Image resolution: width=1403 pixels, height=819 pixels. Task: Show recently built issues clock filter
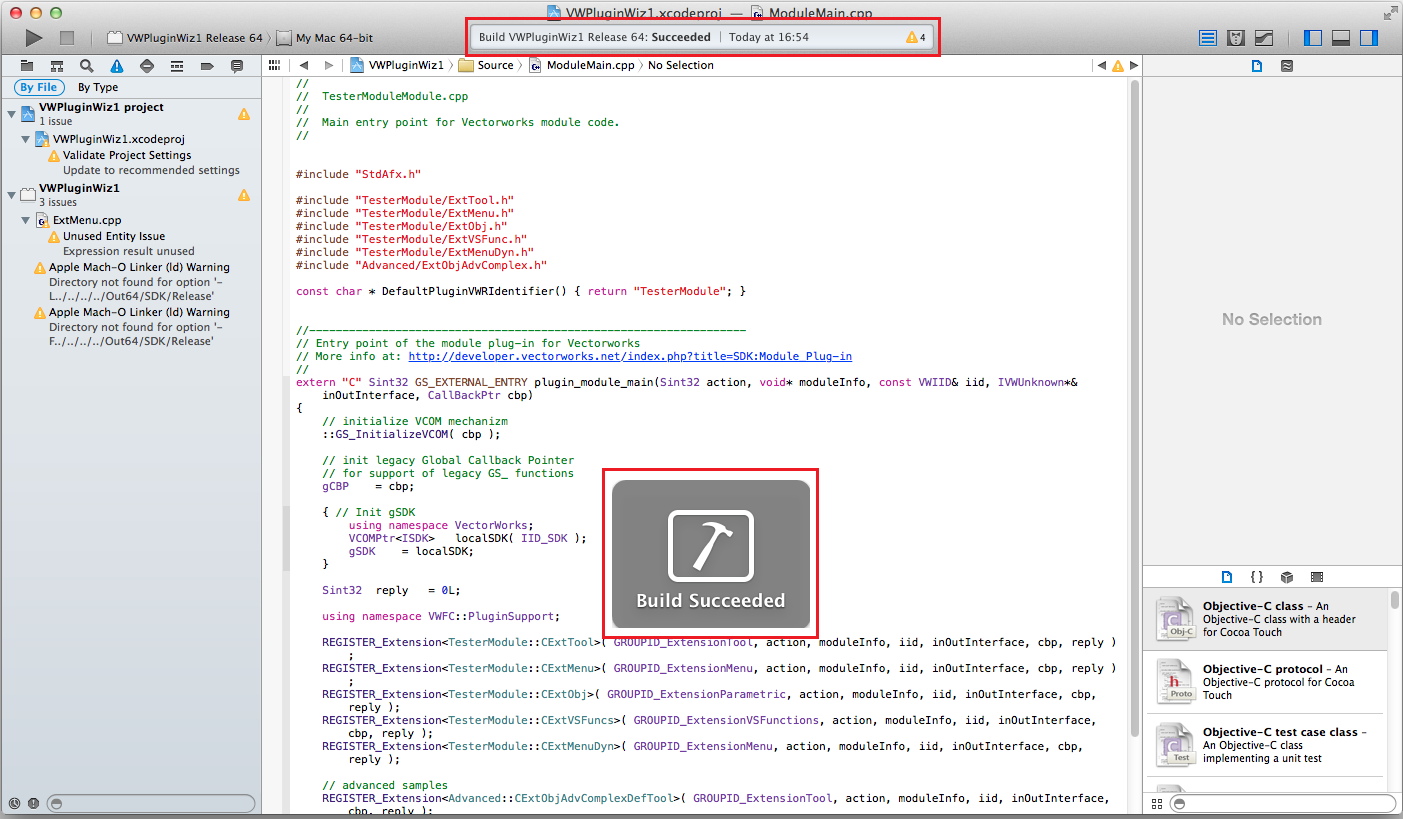coord(14,803)
